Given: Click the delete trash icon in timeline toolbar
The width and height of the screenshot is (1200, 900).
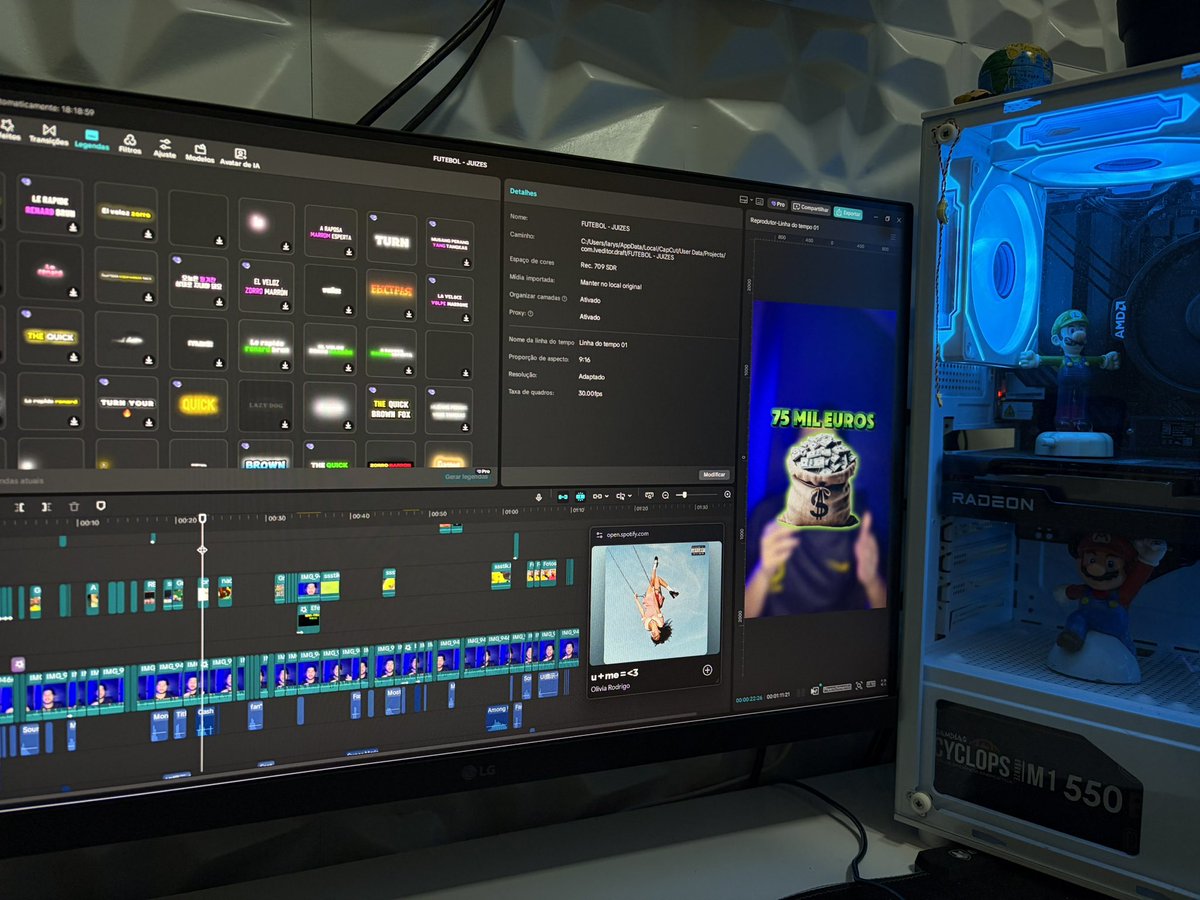Looking at the screenshot, I should point(74,507).
